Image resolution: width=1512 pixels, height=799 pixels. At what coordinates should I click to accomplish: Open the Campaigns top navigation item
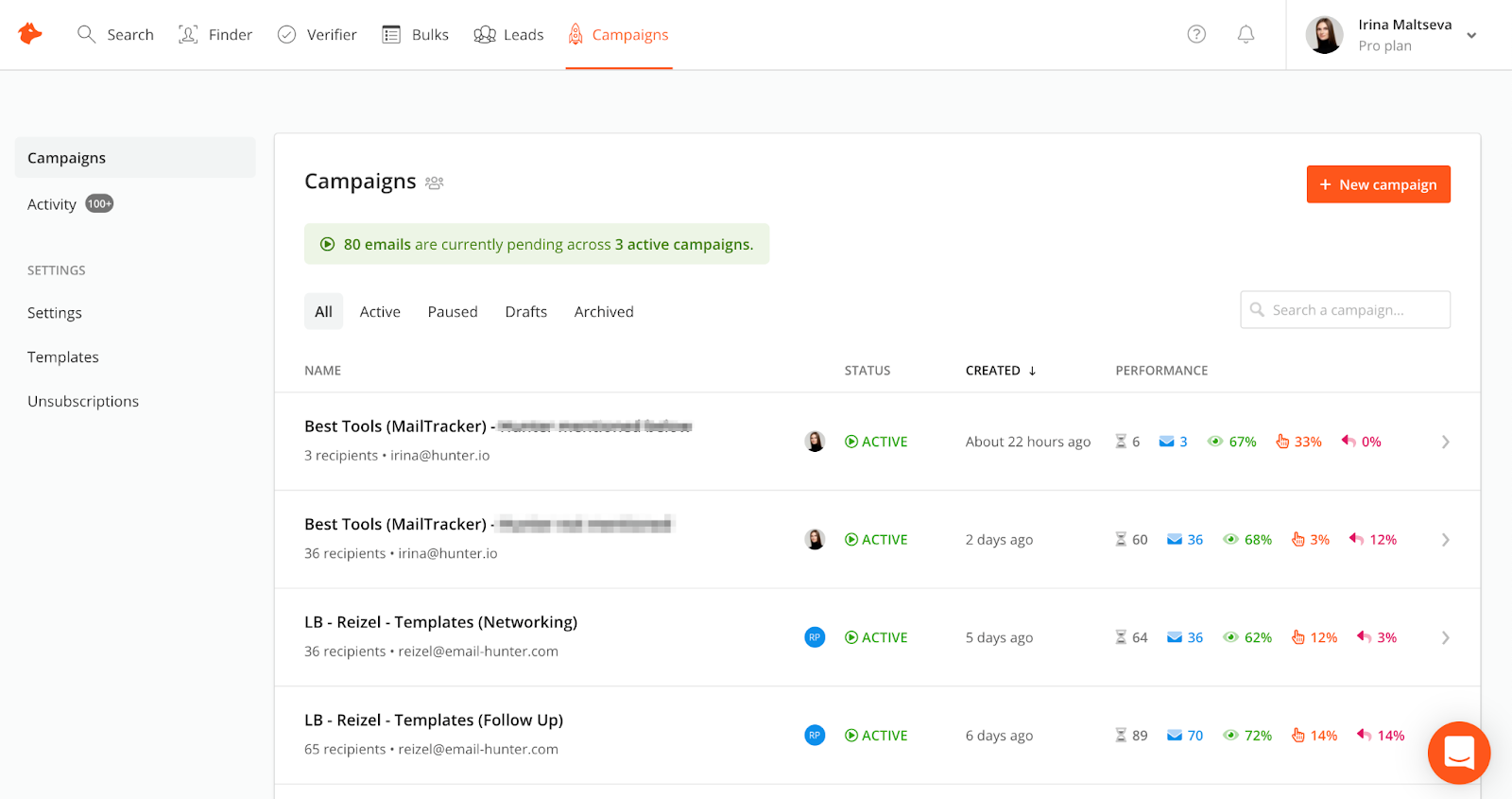click(618, 35)
